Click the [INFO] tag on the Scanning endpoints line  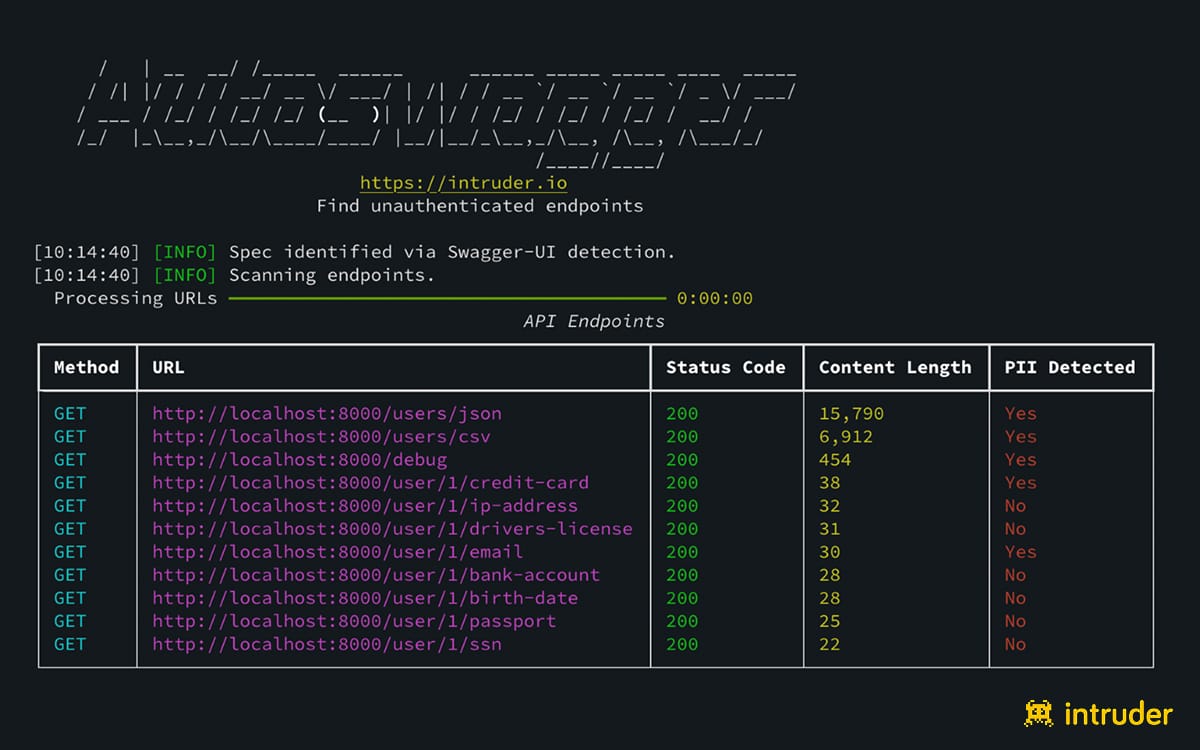(185, 275)
